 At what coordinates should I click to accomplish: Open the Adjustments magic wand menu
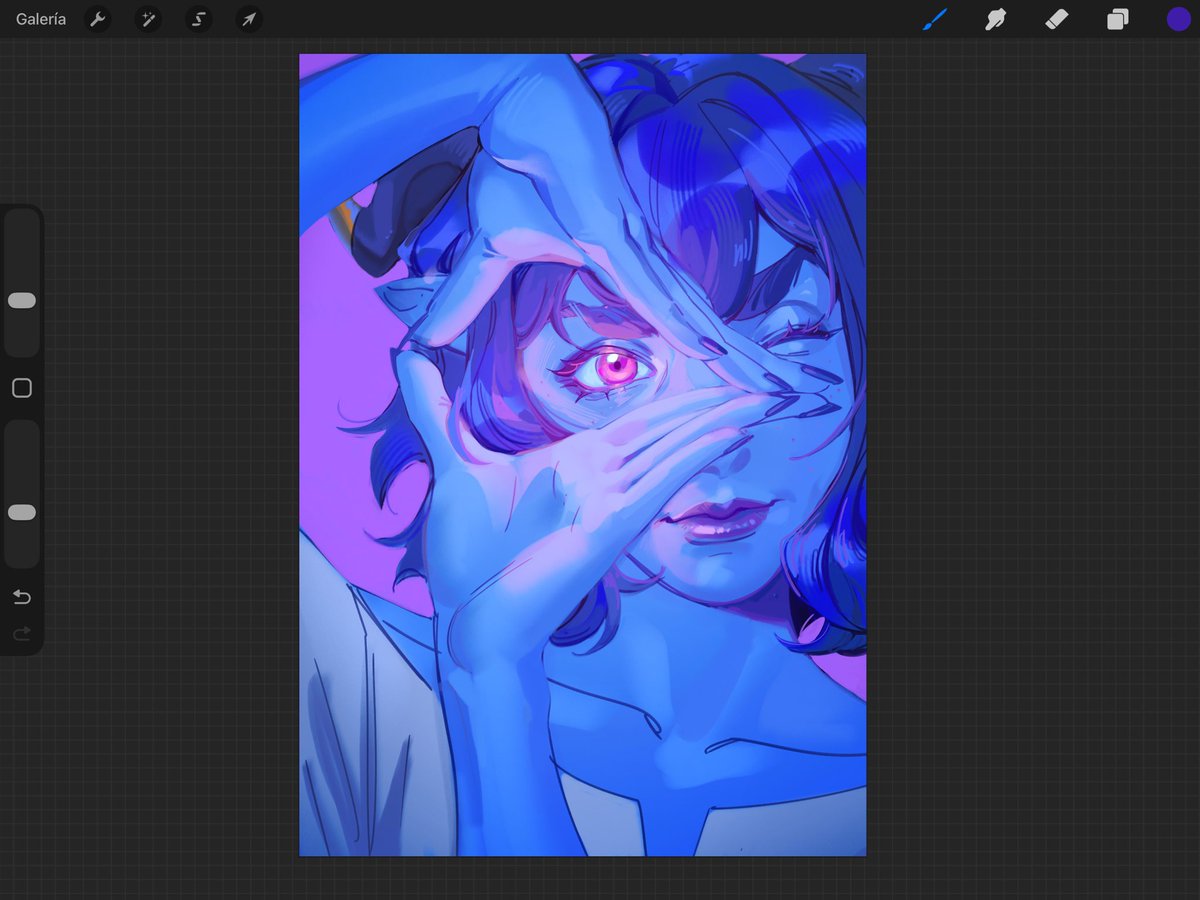coord(147,18)
